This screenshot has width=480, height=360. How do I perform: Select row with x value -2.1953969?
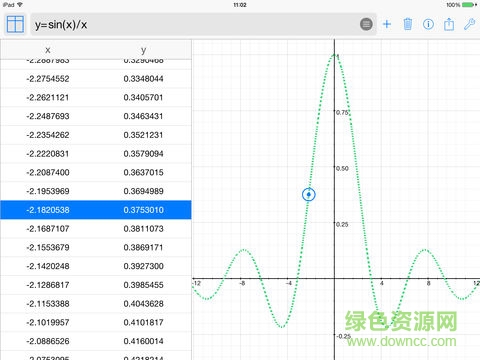96,191
